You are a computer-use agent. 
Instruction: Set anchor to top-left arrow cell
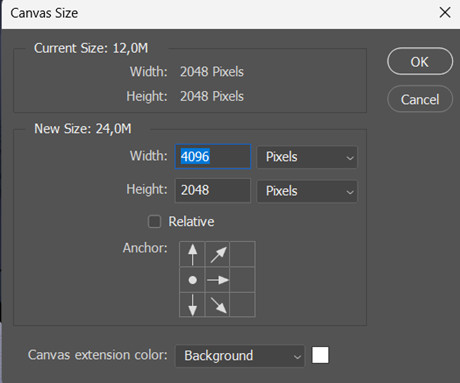point(192,254)
